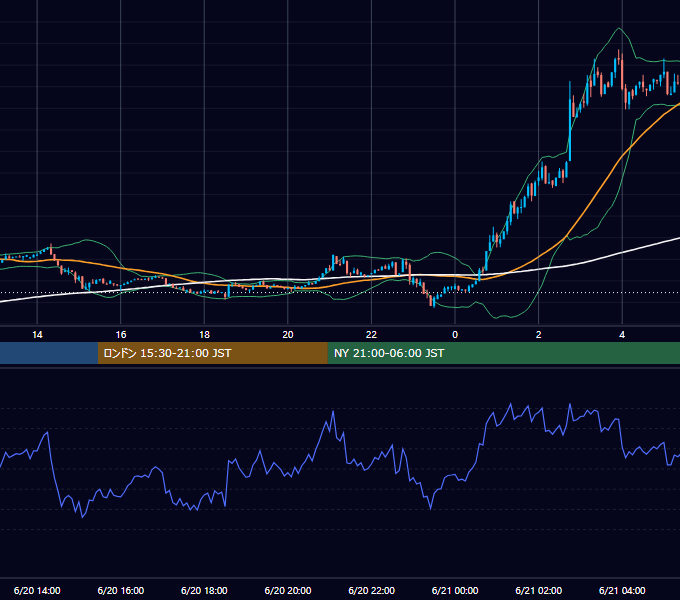
Task: Click the NY 21:00-06:00 JST session bar
Action: click(503, 353)
